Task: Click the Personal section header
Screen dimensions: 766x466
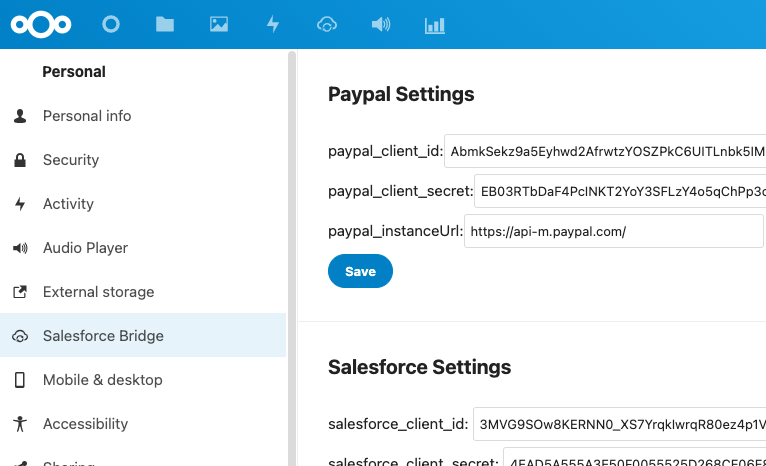Action: (74, 72)
